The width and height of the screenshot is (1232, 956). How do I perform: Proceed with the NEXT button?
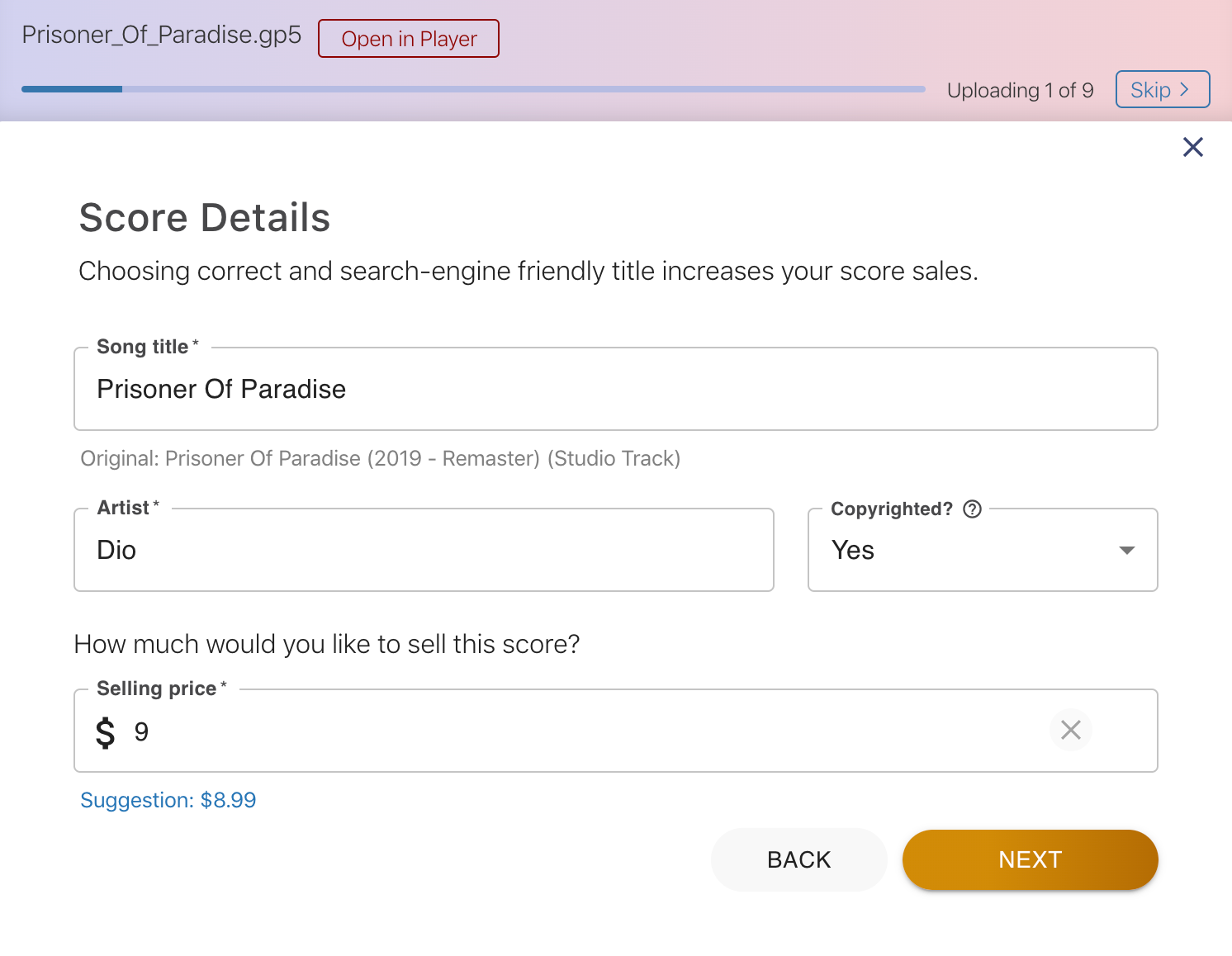pyautogui.click(x=1030, y=859)
